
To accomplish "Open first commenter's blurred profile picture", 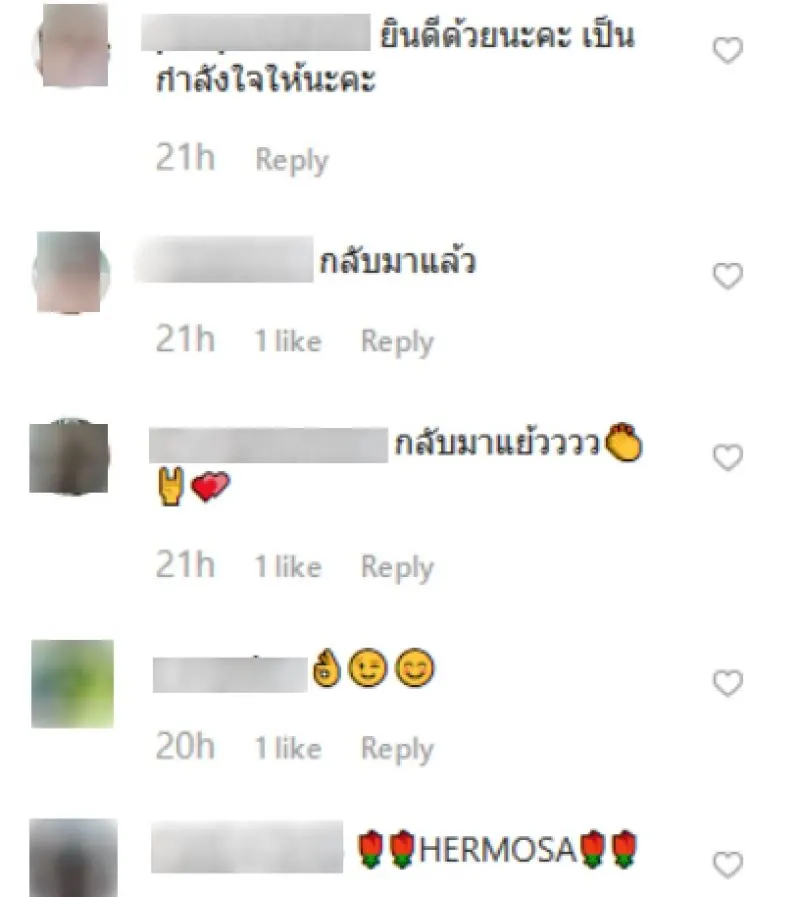I will pyautogui.click(x=72, y=46).
